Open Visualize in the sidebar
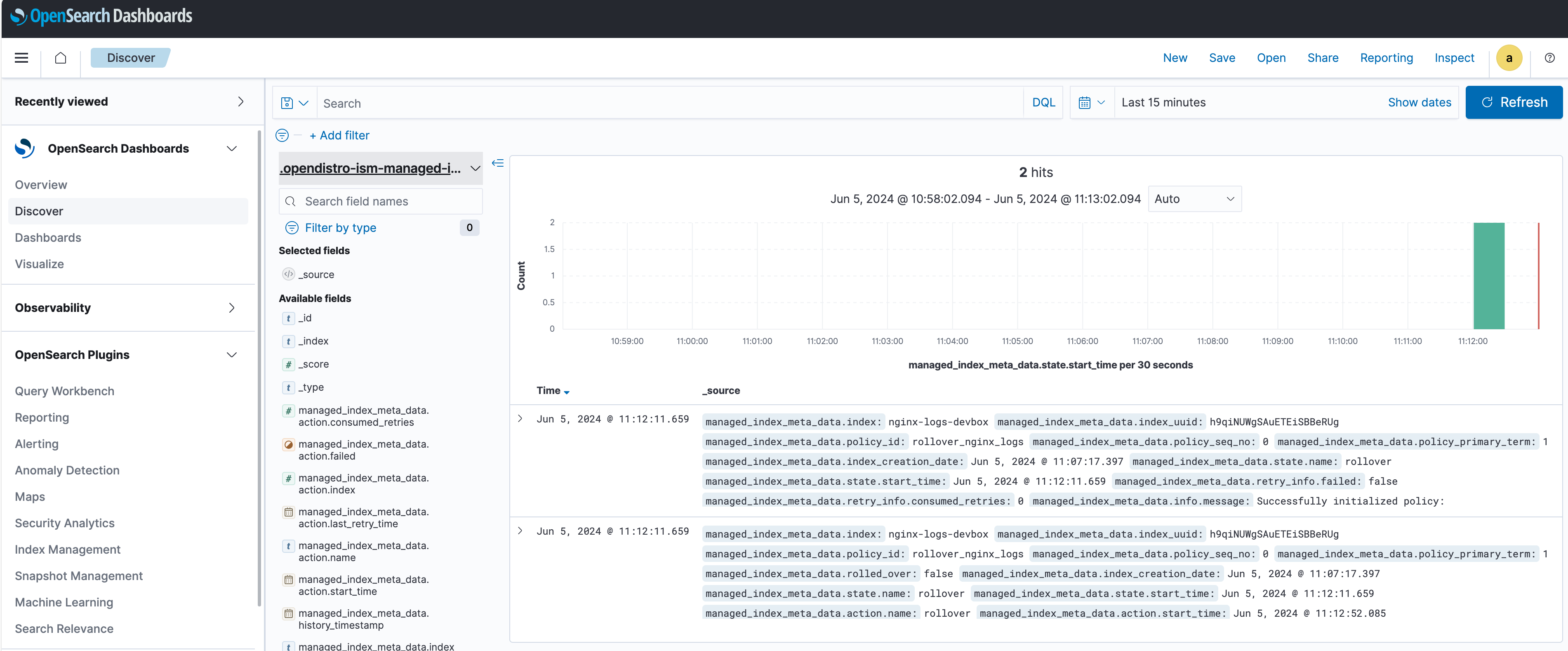 click(x=39, y=264)
